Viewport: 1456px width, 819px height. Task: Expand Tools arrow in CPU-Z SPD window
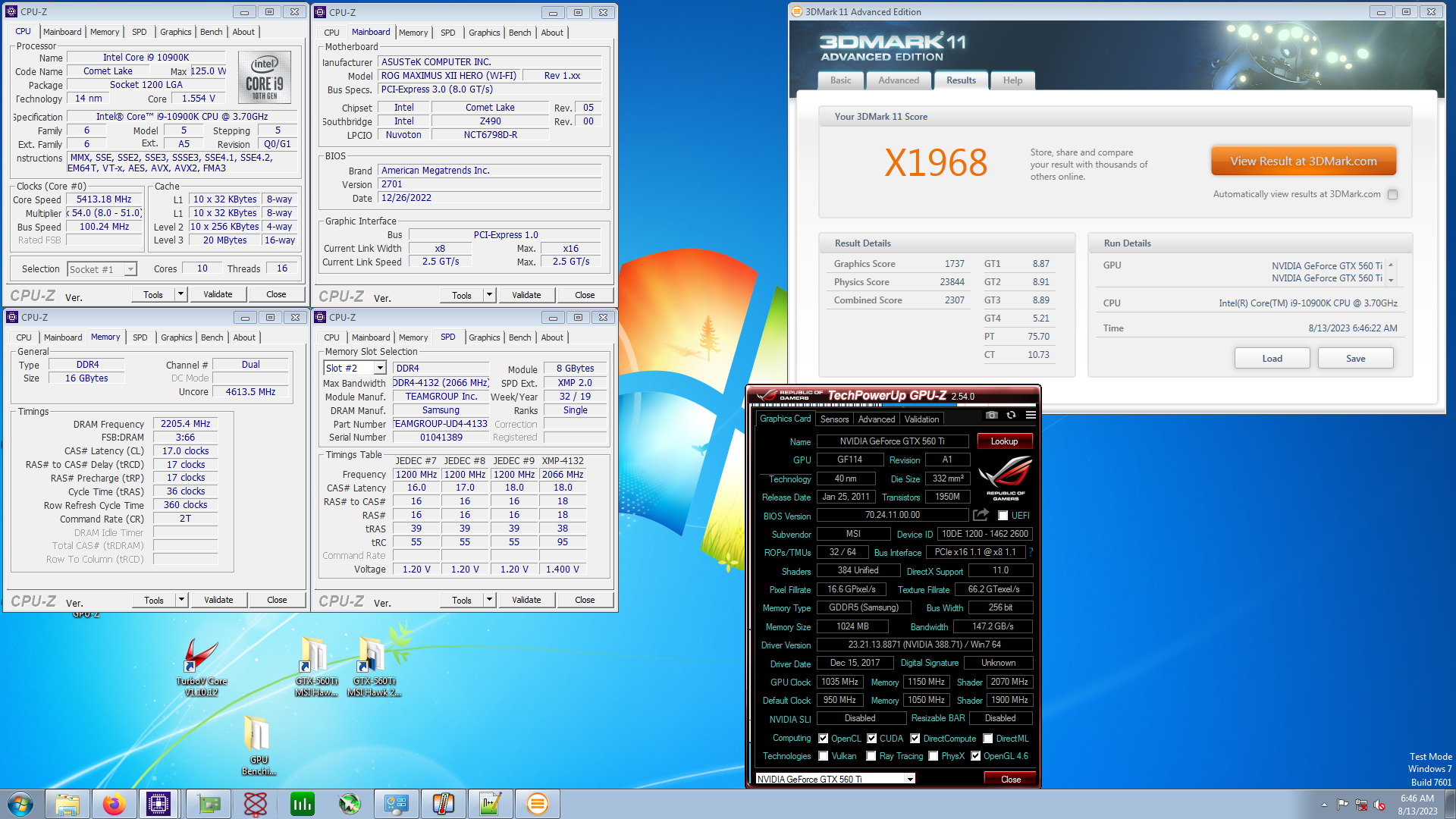(489, 600)
